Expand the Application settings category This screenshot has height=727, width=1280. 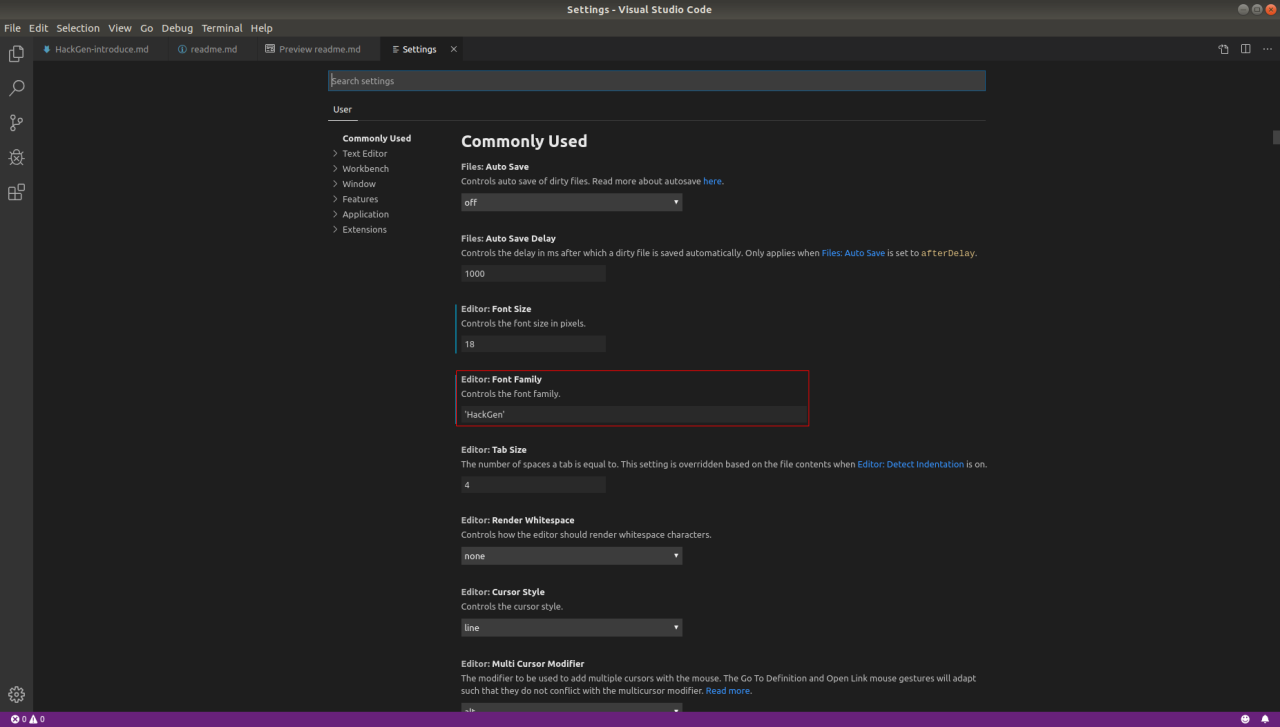coord(365,214)
